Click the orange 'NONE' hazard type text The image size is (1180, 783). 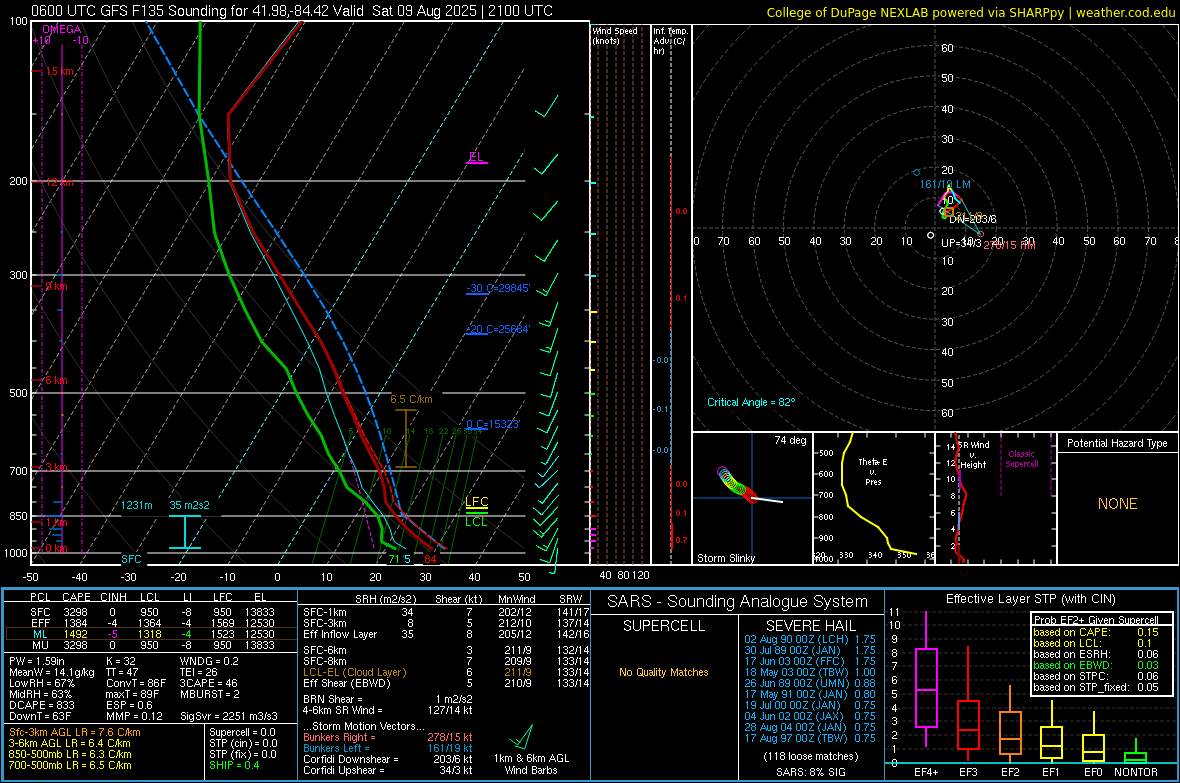[x=1117, y=504]
